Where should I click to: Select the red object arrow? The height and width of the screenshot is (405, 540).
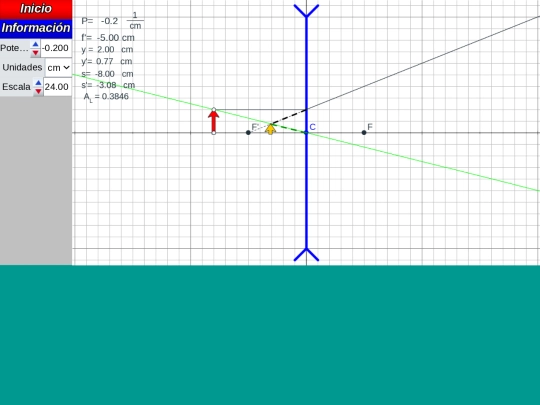tap(214, 121)
